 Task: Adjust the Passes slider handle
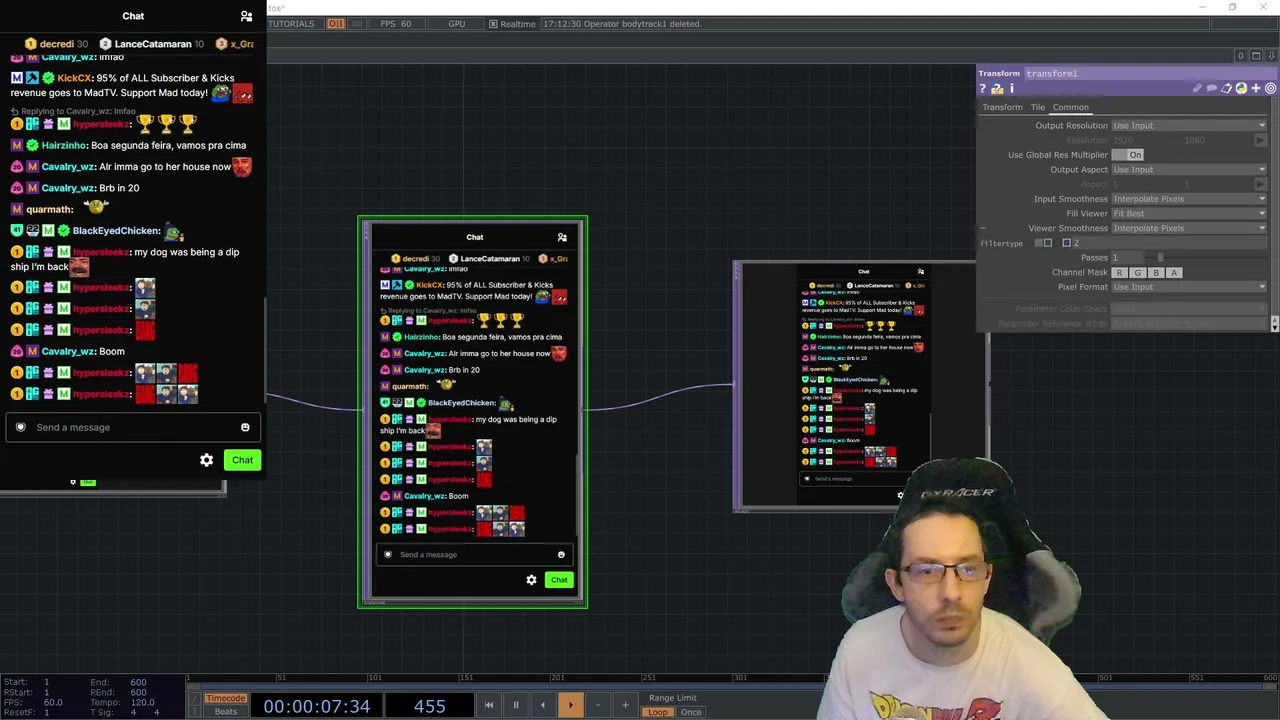[x=1160, y=258]
